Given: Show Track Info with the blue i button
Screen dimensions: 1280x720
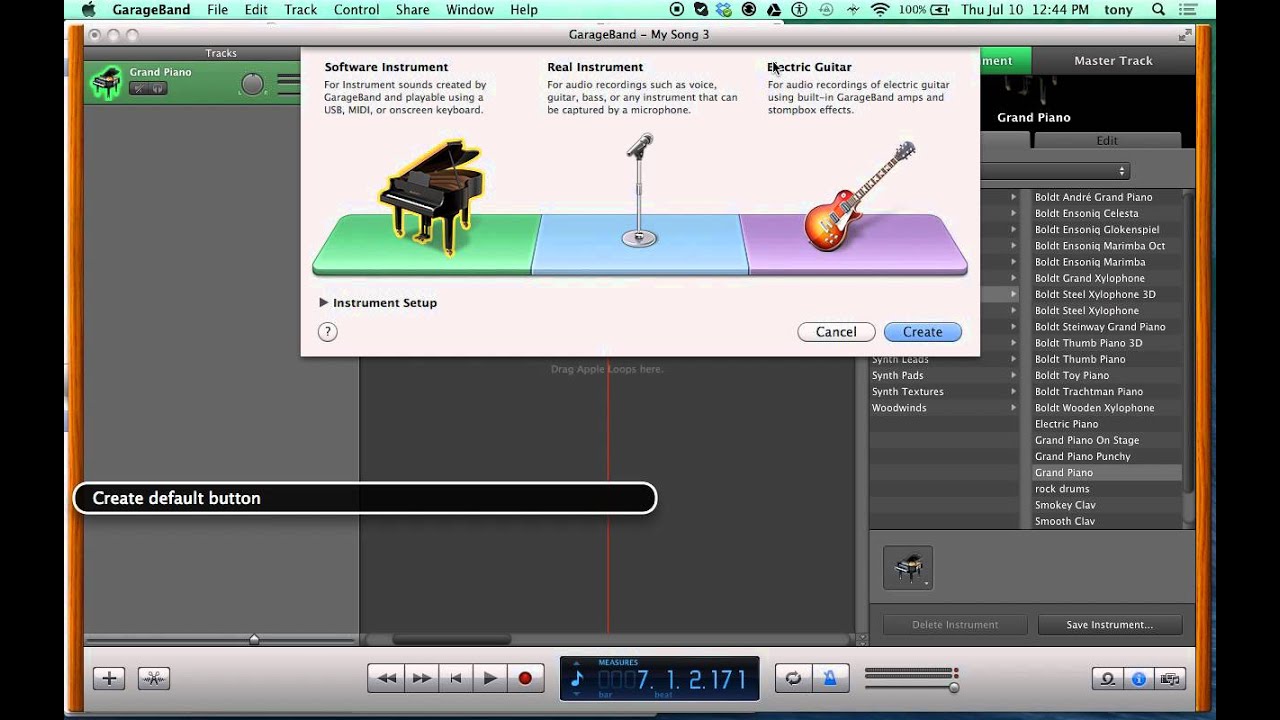Looking at the screenshot, I should [1138, 679].
